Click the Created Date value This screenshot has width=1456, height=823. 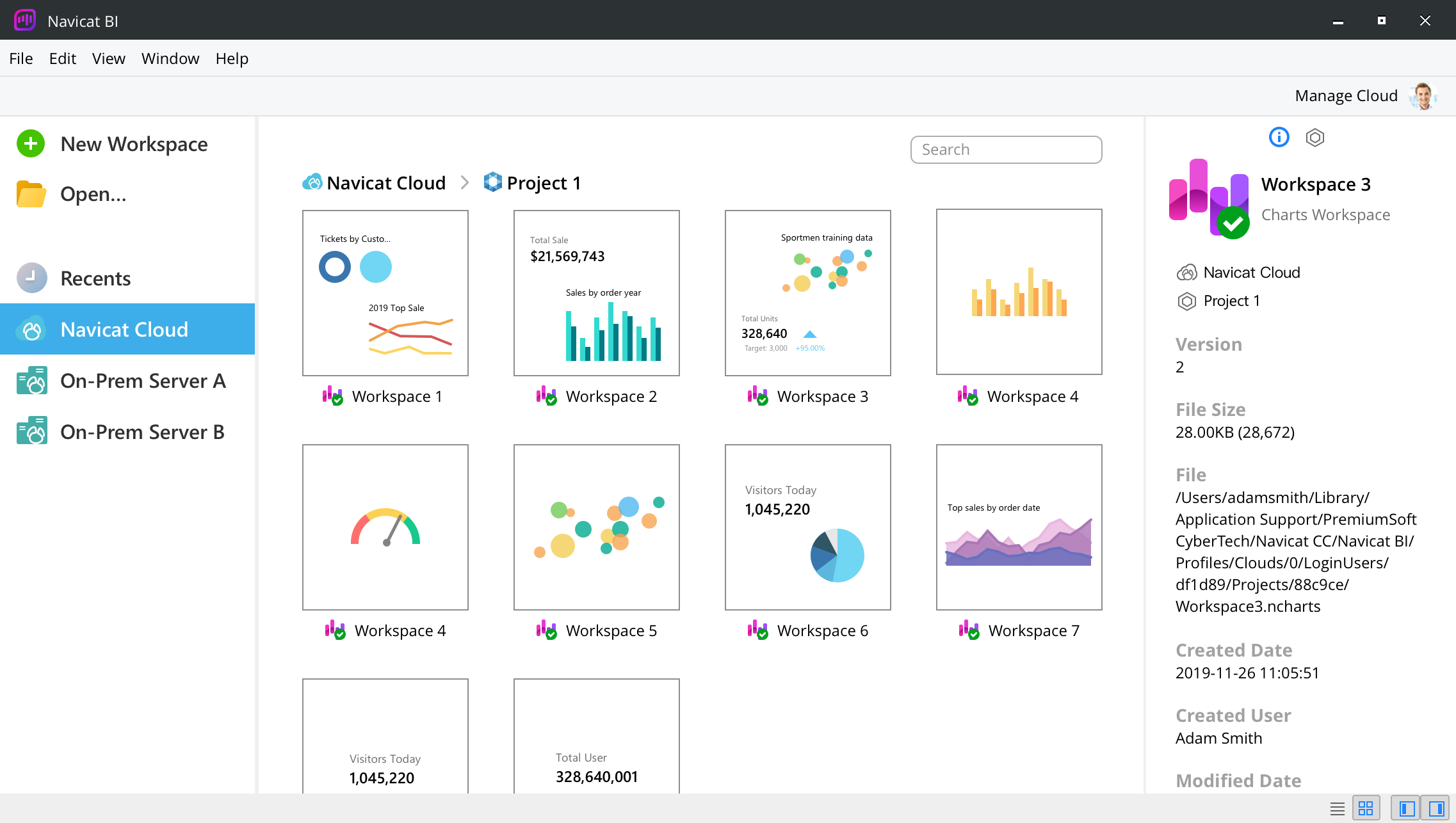click(1247, 673)
